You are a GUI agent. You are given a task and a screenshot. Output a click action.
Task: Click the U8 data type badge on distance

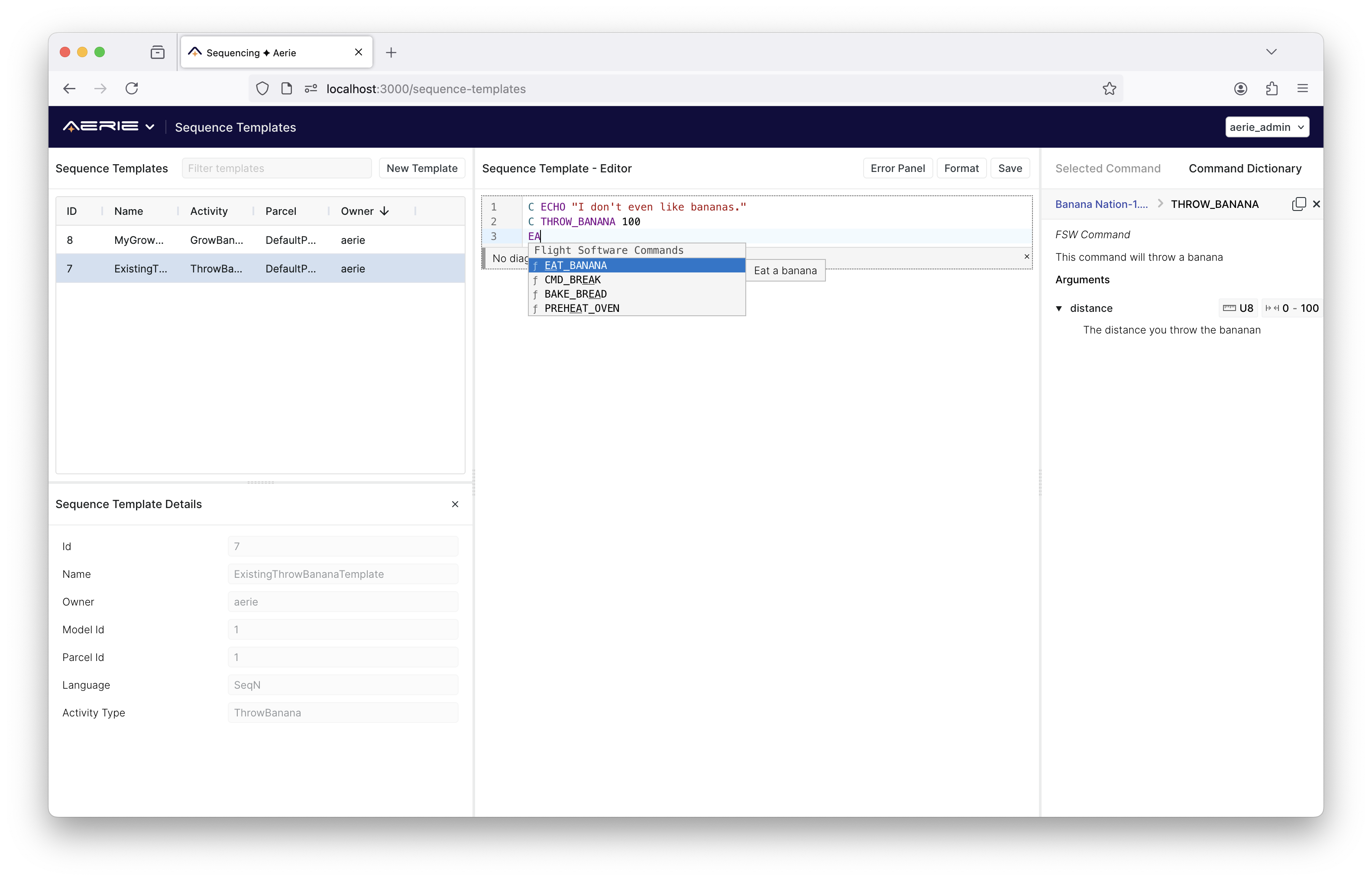pos(1238,308)
